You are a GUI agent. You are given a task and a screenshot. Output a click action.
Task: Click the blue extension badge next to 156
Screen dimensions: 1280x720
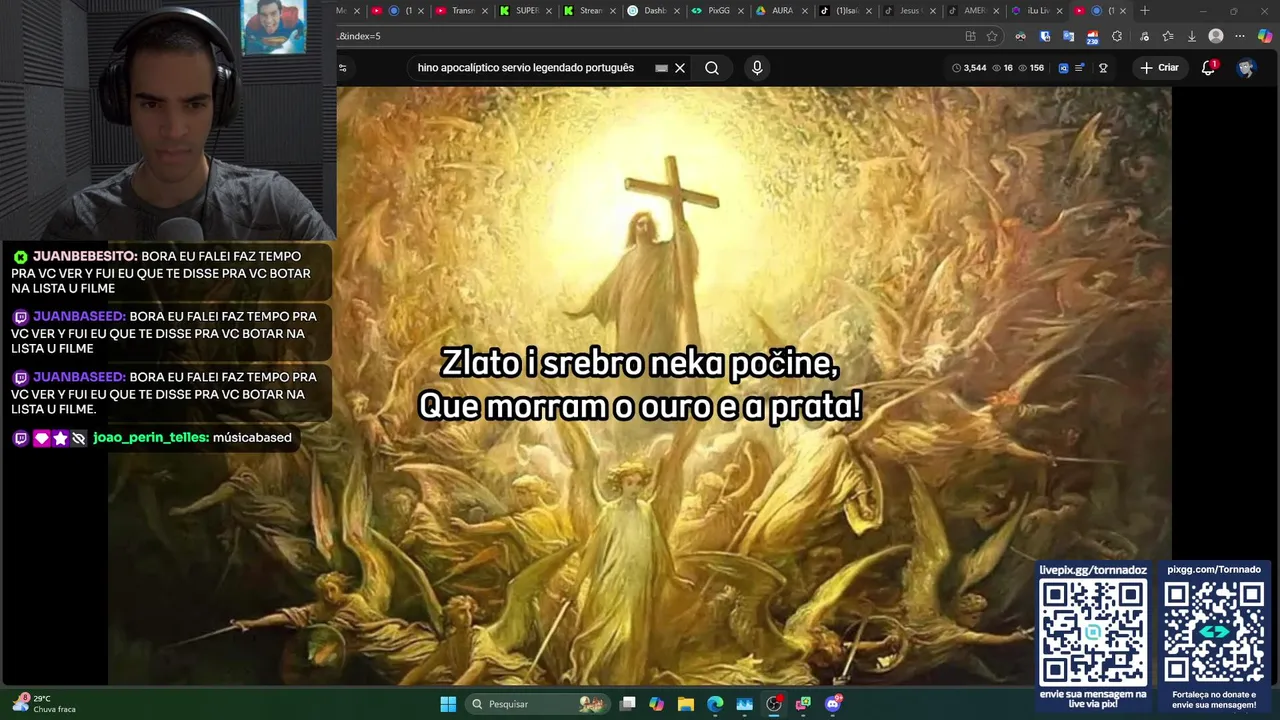1063,68
